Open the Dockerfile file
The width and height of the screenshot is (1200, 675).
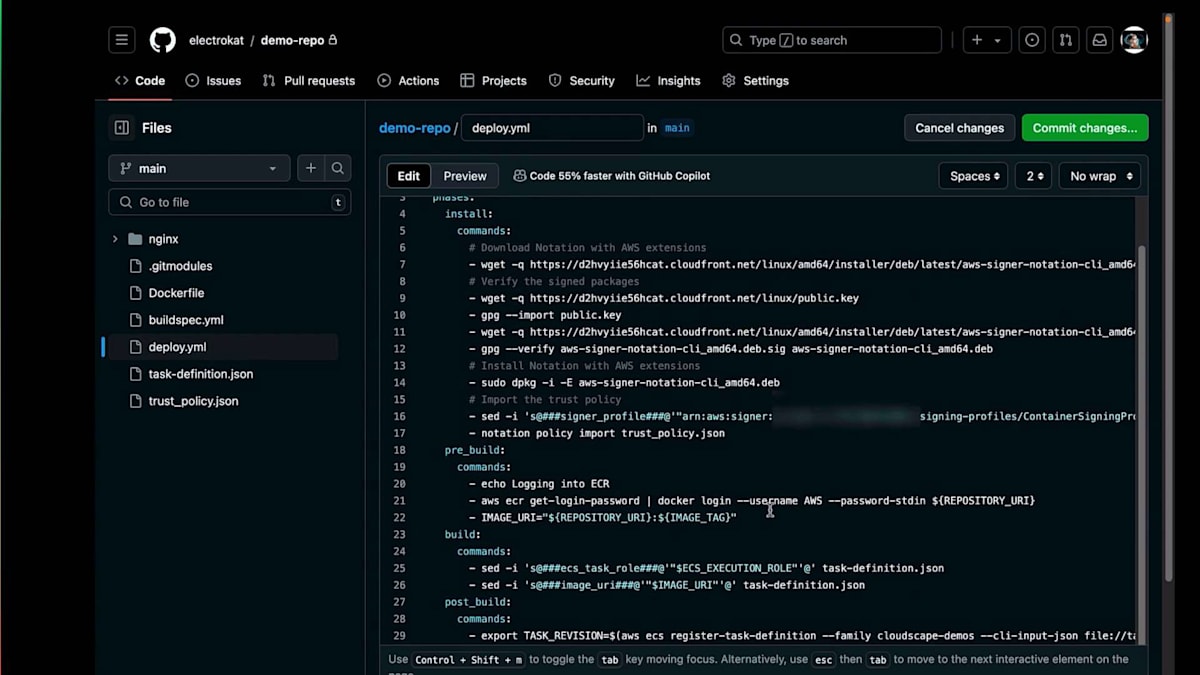pyautogui.click(x=176, y=293)
